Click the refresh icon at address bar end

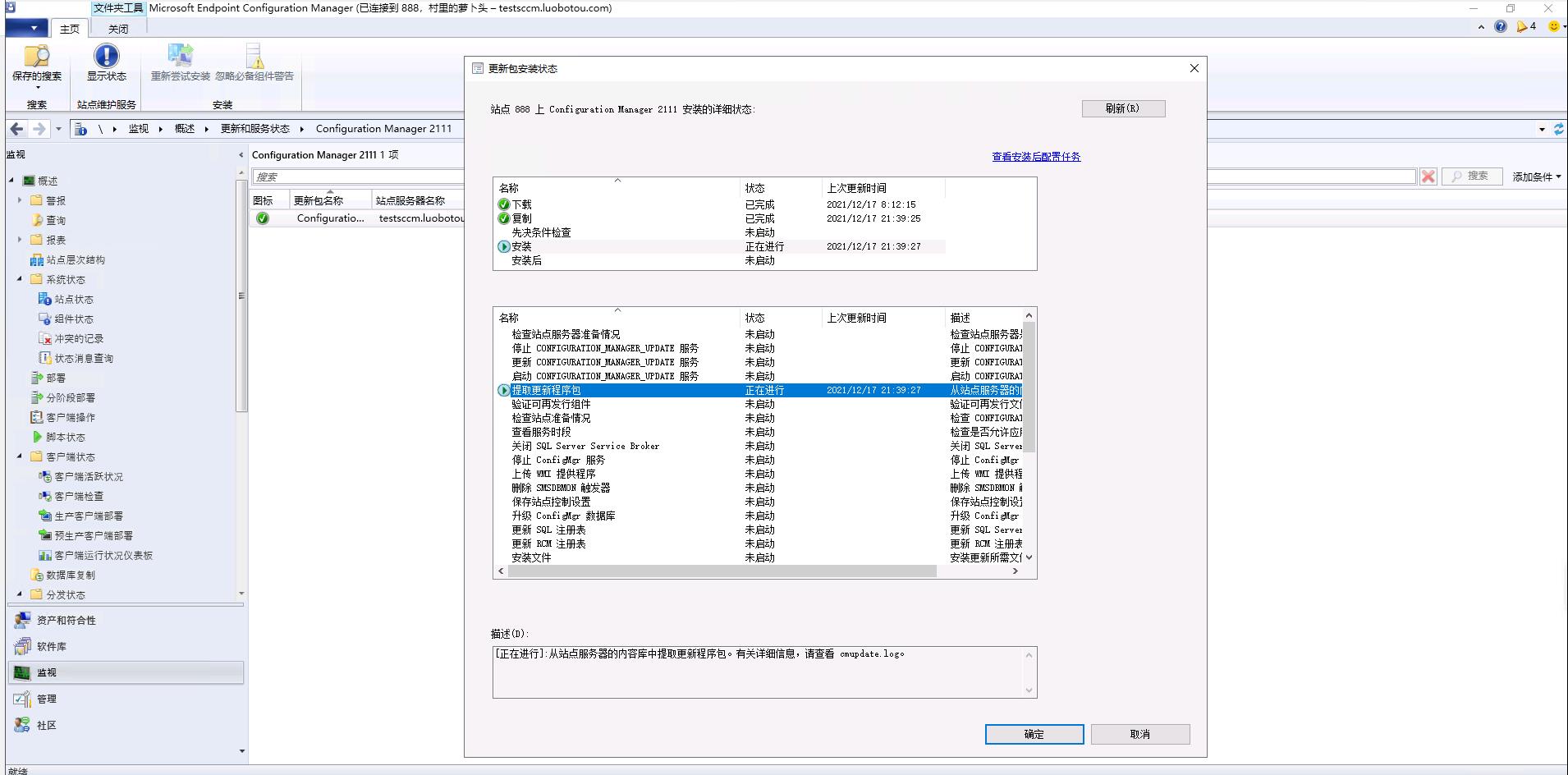1558,129
